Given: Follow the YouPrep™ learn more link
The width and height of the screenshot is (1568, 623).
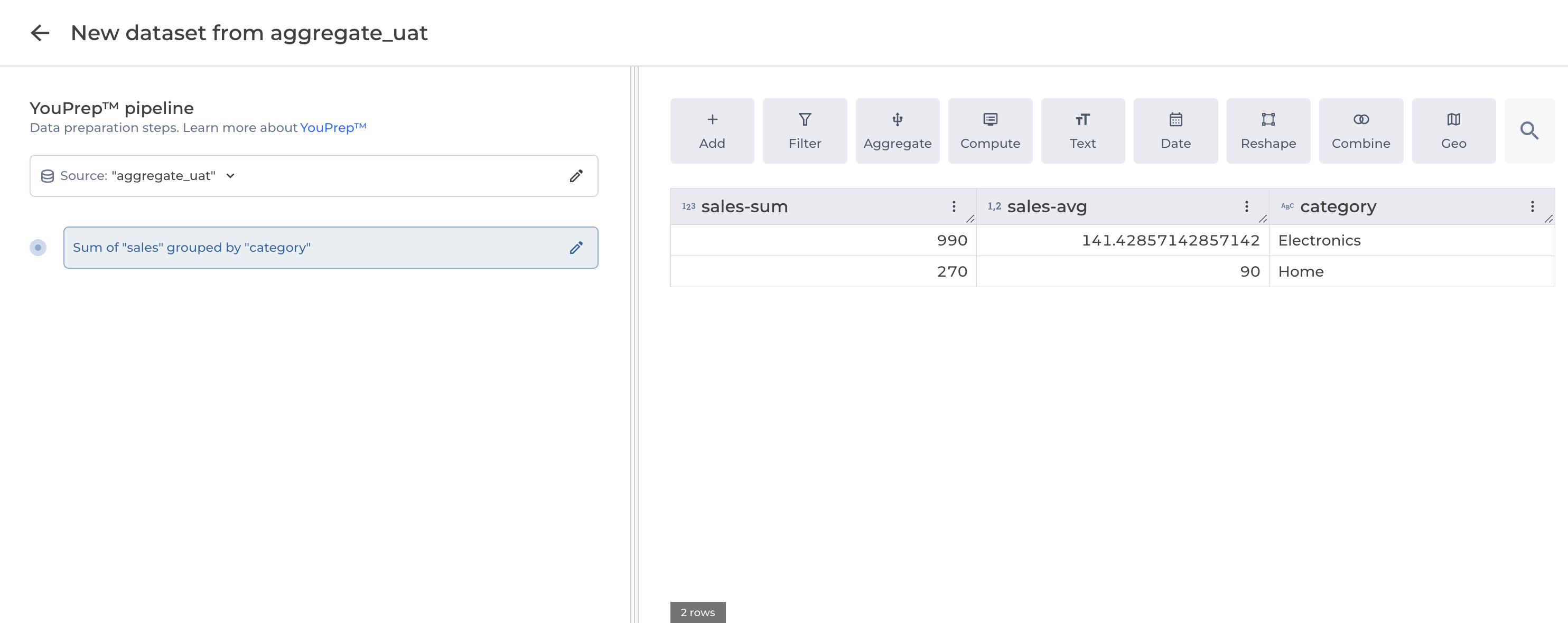Looking at the screenshot, I should pyautogui.click(x=333, y=128).
